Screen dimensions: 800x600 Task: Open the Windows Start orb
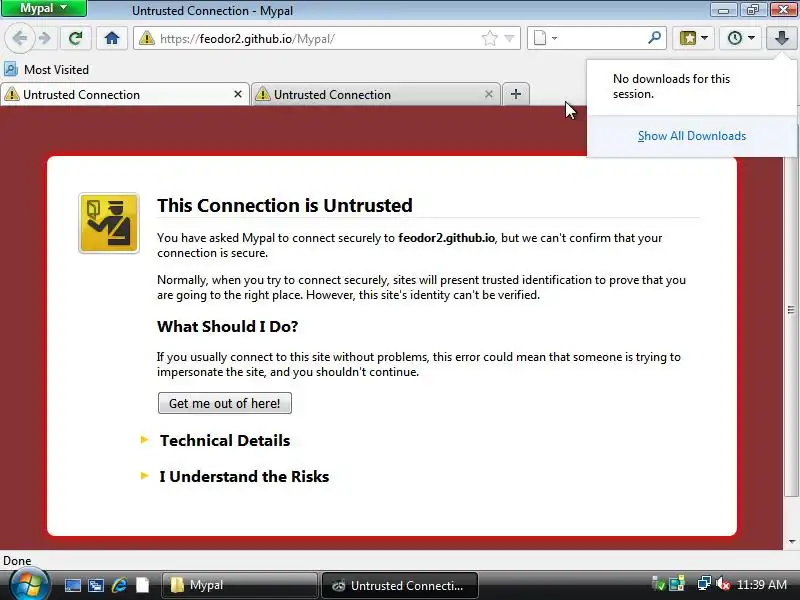[30, 585]
